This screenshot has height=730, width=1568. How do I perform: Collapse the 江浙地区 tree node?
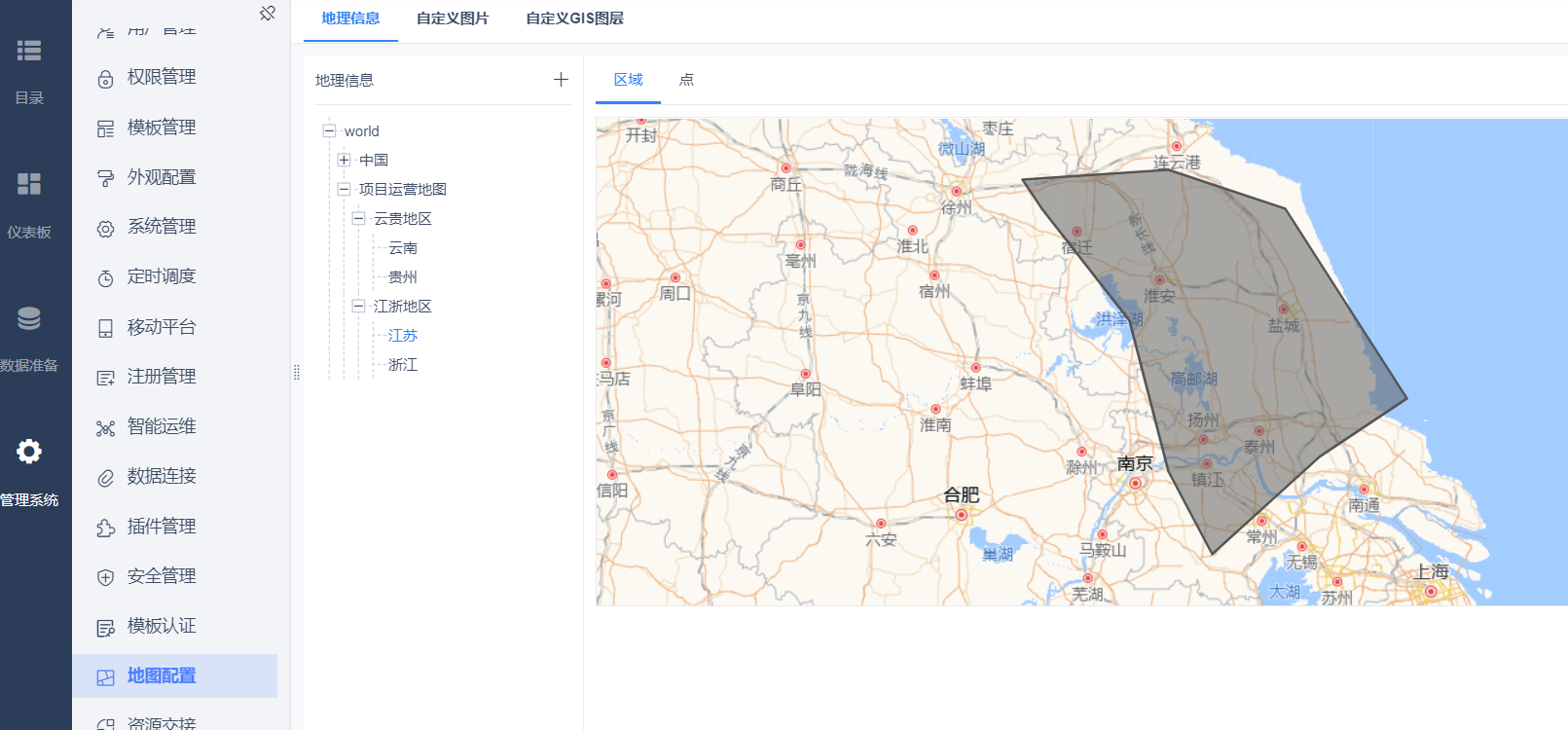358,306
